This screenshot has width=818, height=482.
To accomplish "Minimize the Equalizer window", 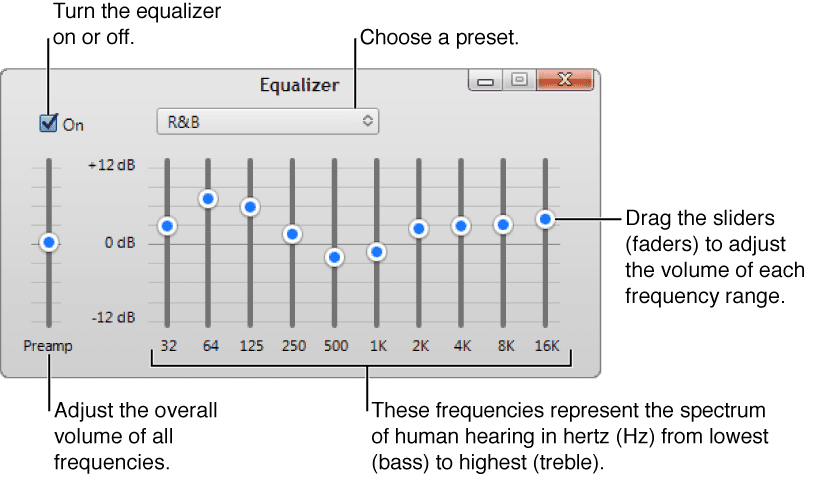I will click(x=485, y=83).
